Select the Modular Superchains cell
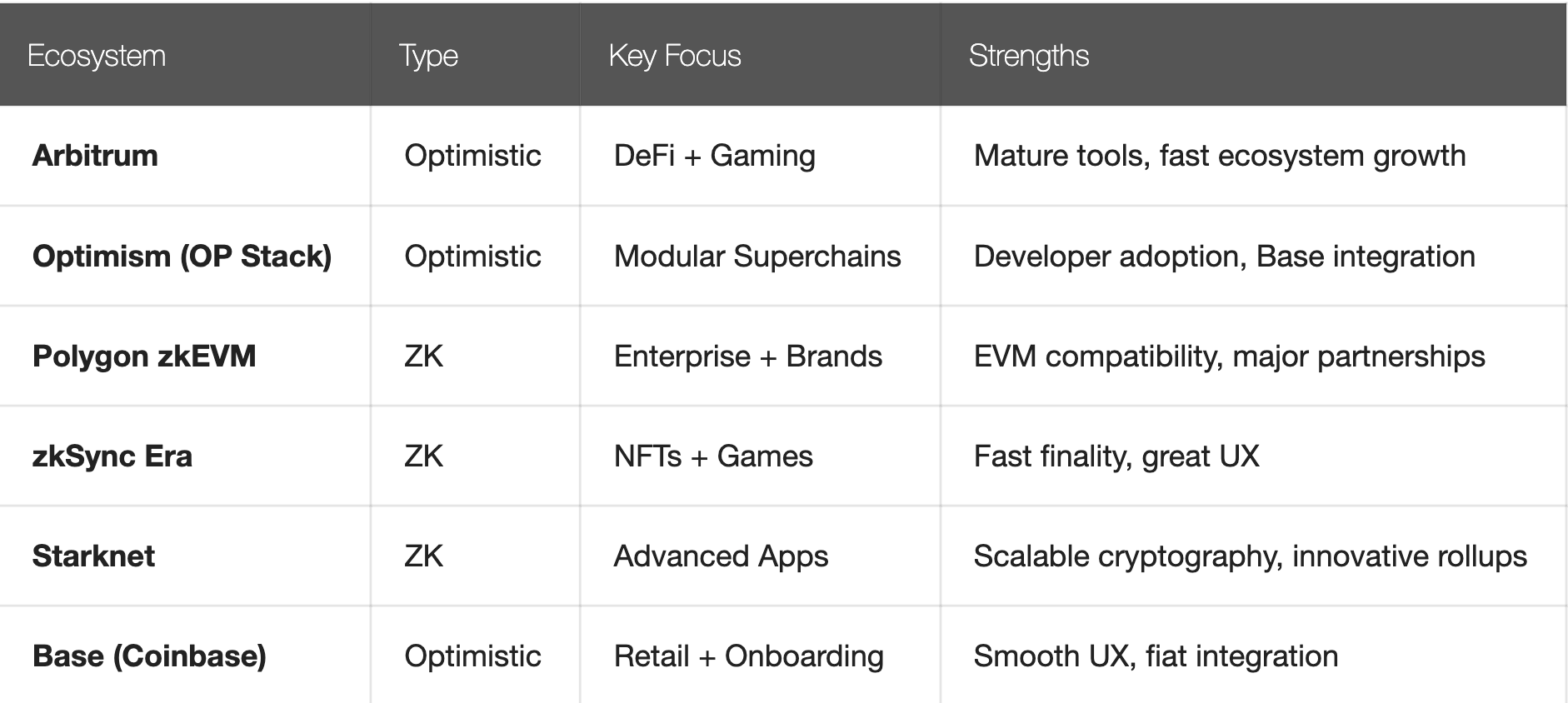1568x703 pixels. tap(757, 256)
